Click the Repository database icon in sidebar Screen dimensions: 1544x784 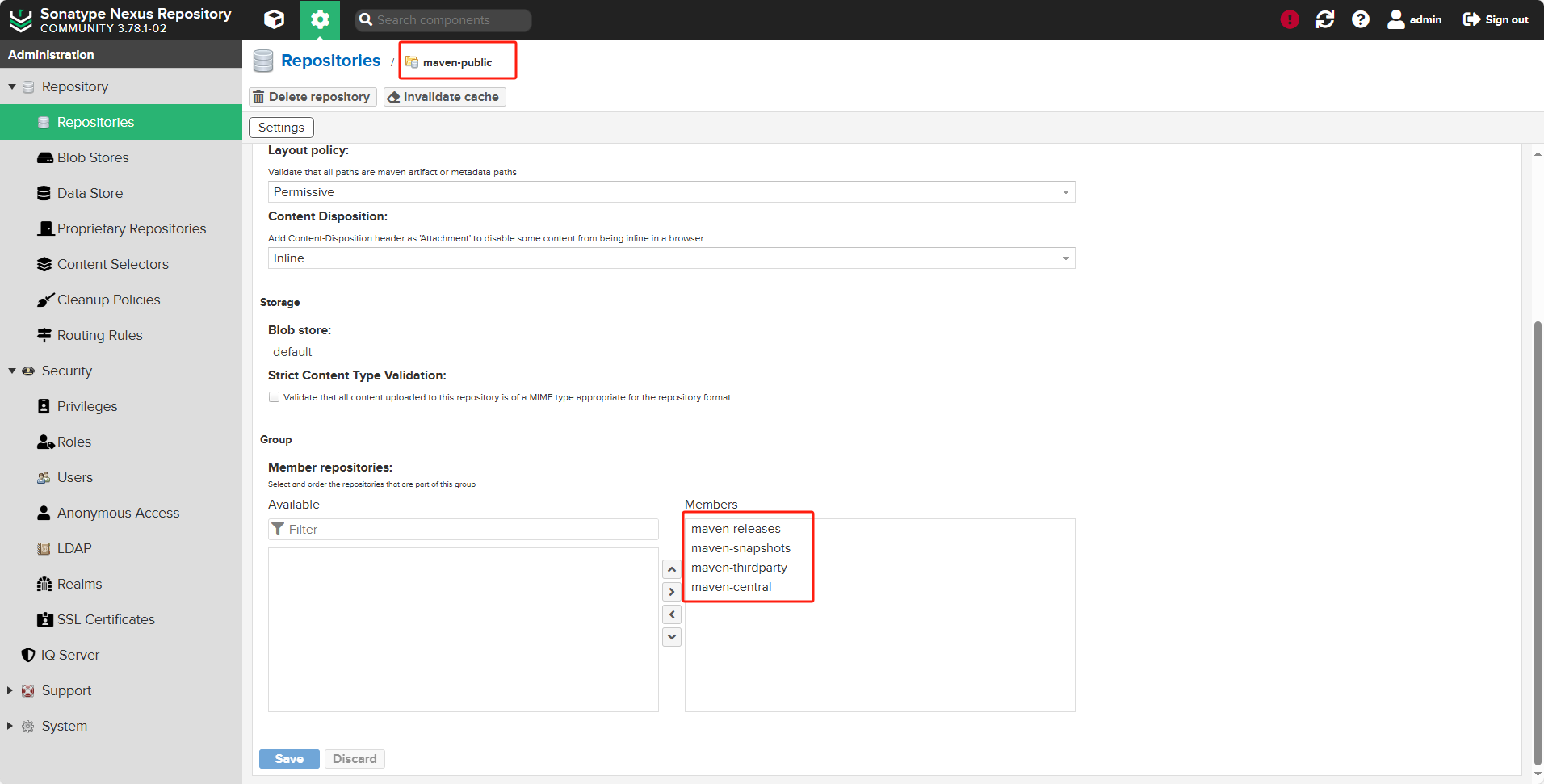(x=28, y=86)
